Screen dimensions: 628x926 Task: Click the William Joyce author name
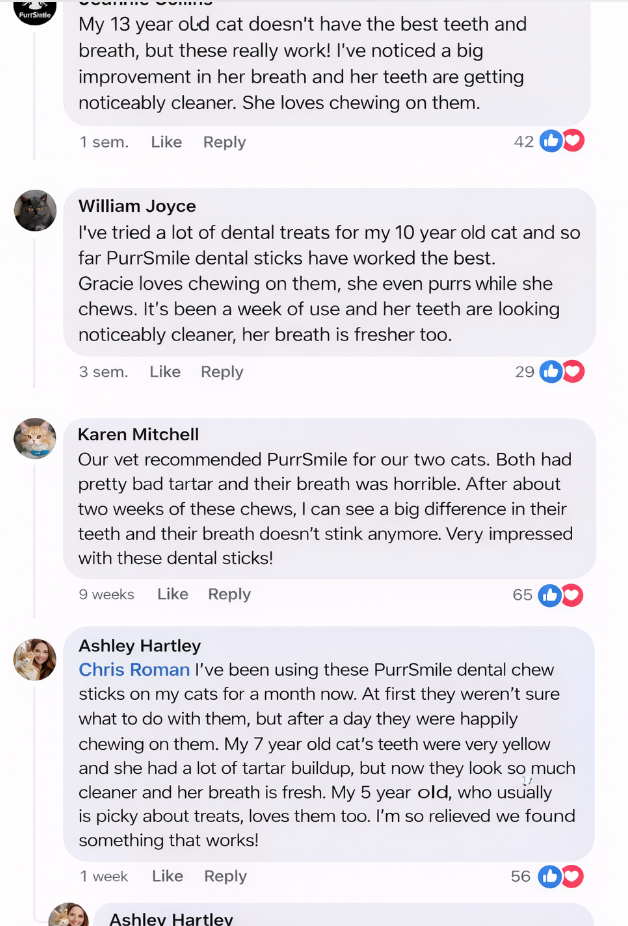137,206
